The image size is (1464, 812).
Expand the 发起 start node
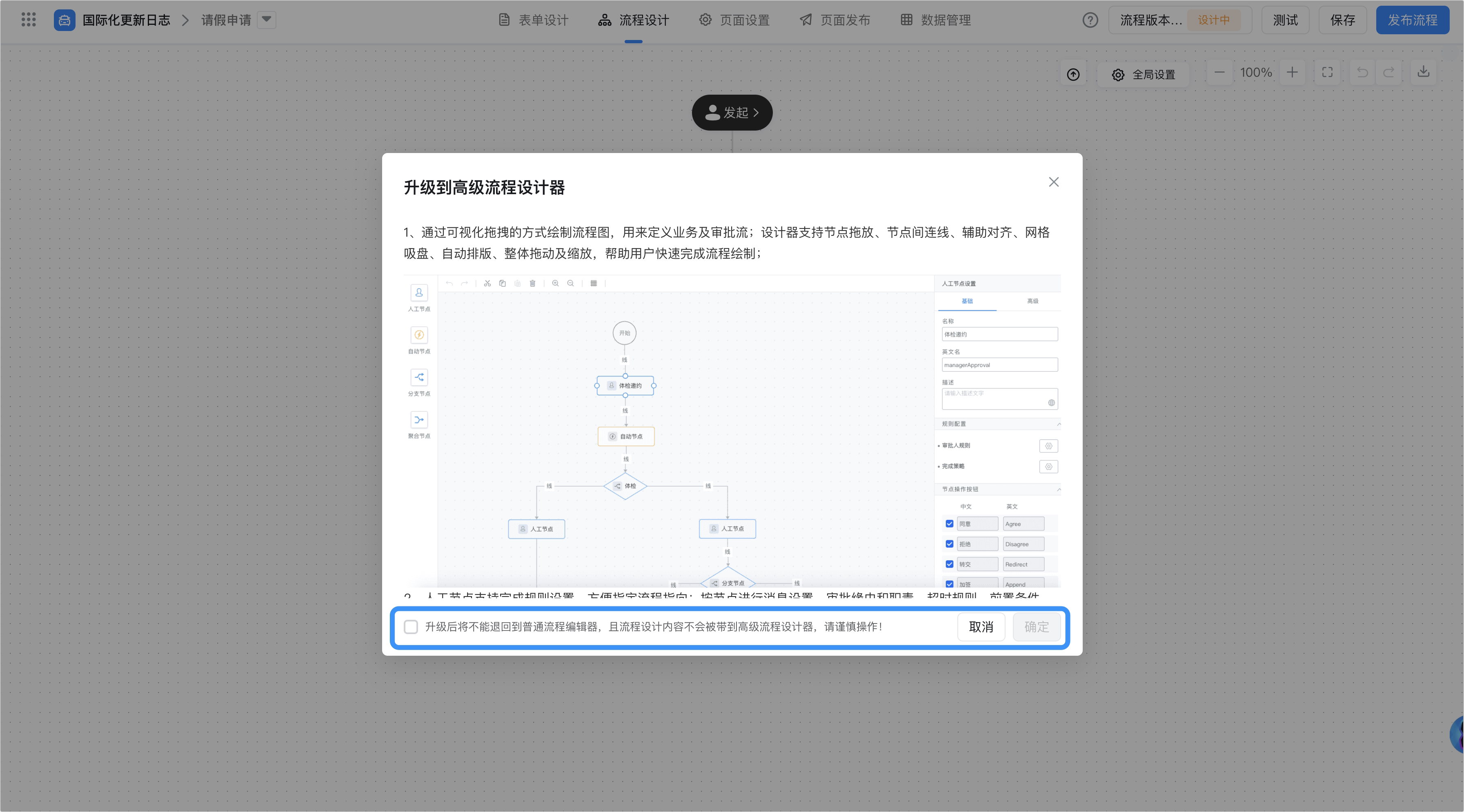click(x=732, y=113)
